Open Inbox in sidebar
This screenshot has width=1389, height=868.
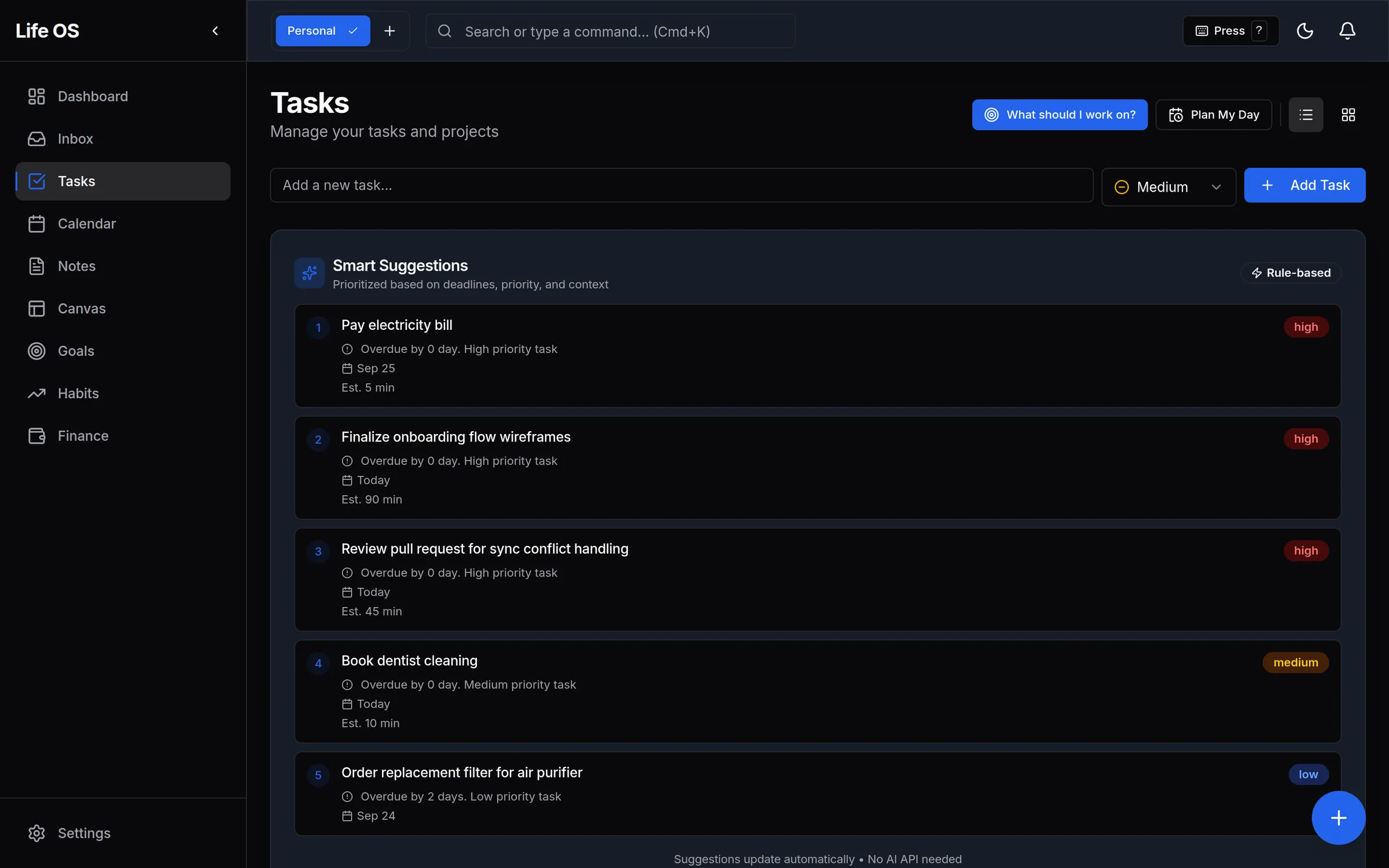123,139
